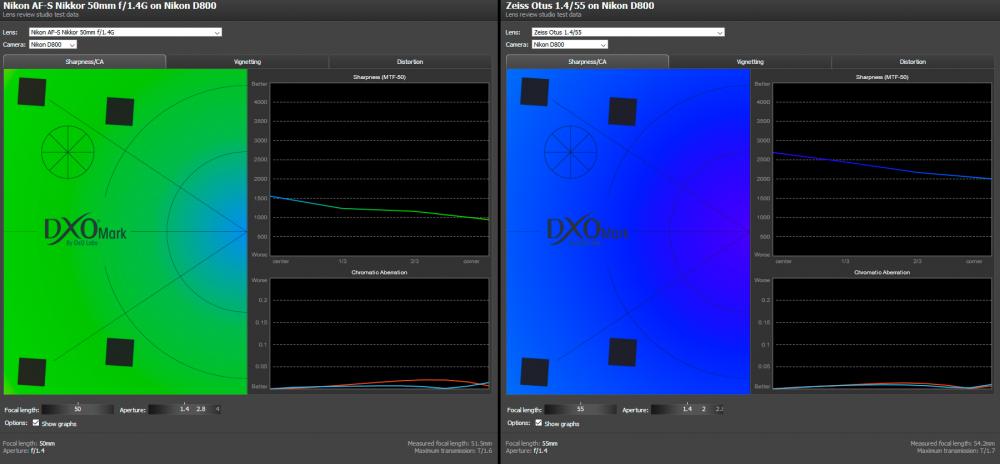Image resolution: width=1000 pixels, height=464 pixels.
Task: Set Nikon aperture slider to 1.4
Action: pyautogui.click(x=184, y=409)
